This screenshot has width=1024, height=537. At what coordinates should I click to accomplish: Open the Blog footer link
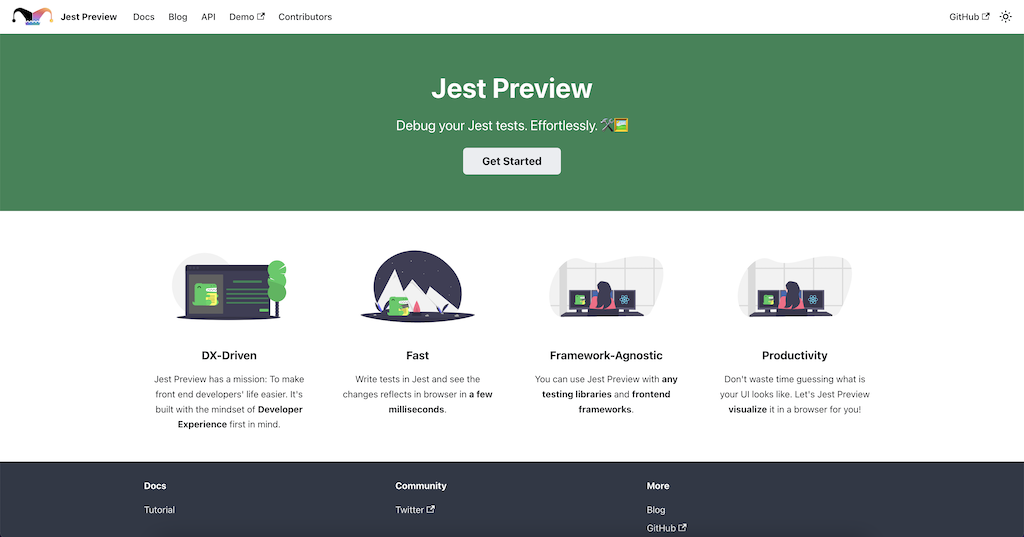coord(656,510)
